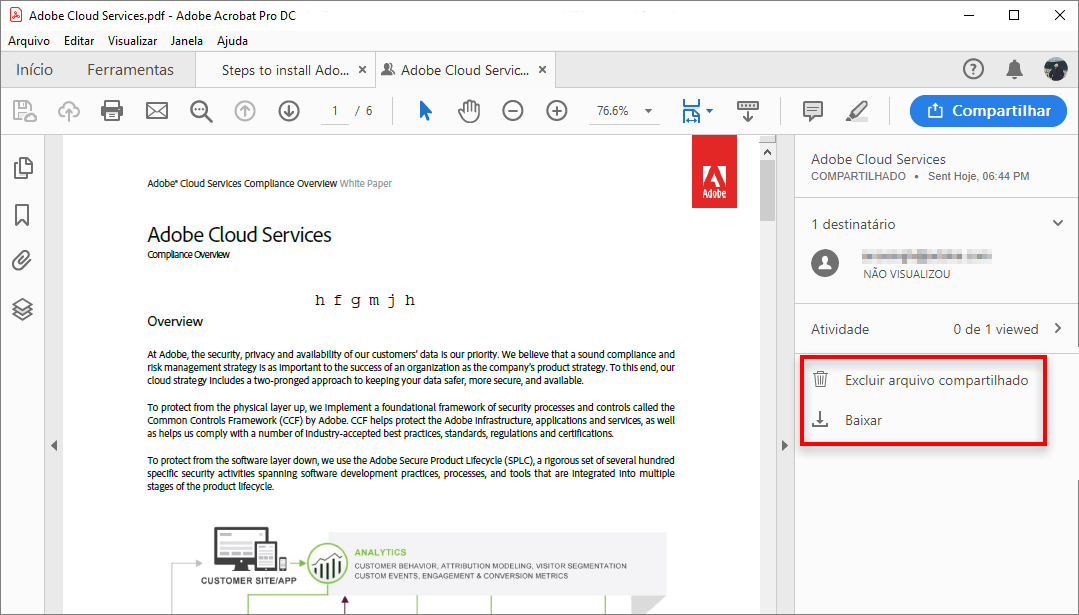Image resolution: width=1079 pixels, height=615 pixels.
Task: Click the NÃO VISUALIZOU status text
Action: coord(906,274)
